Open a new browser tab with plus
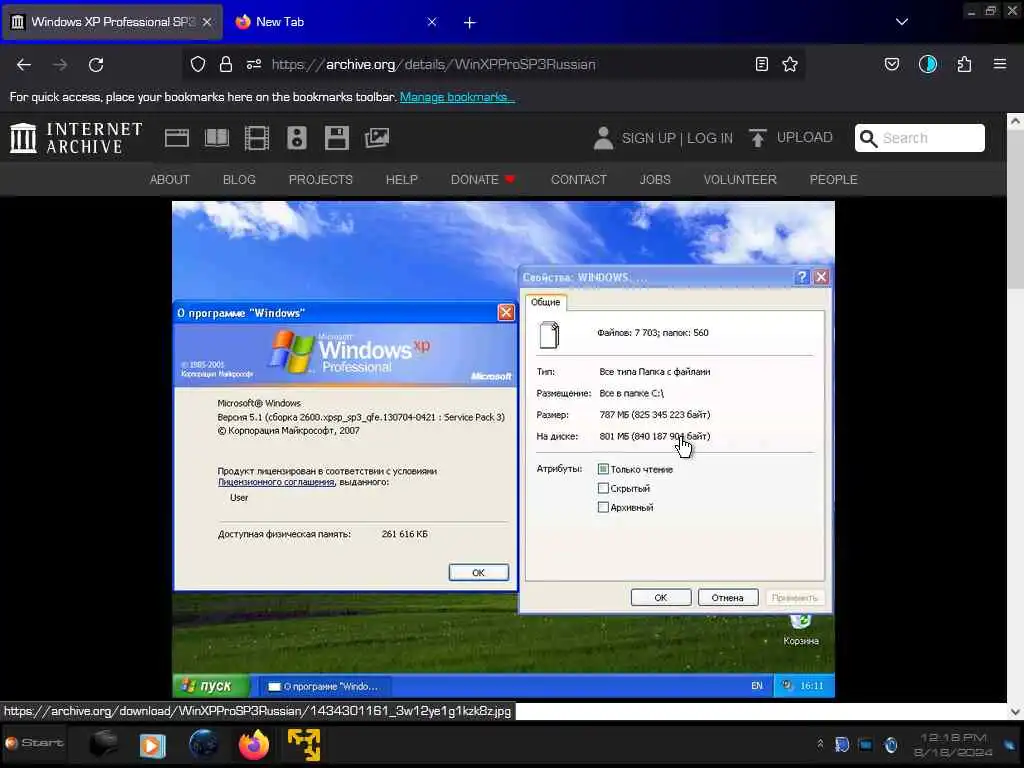Screen dimensions: 1024x768 (x=470, y=22)
